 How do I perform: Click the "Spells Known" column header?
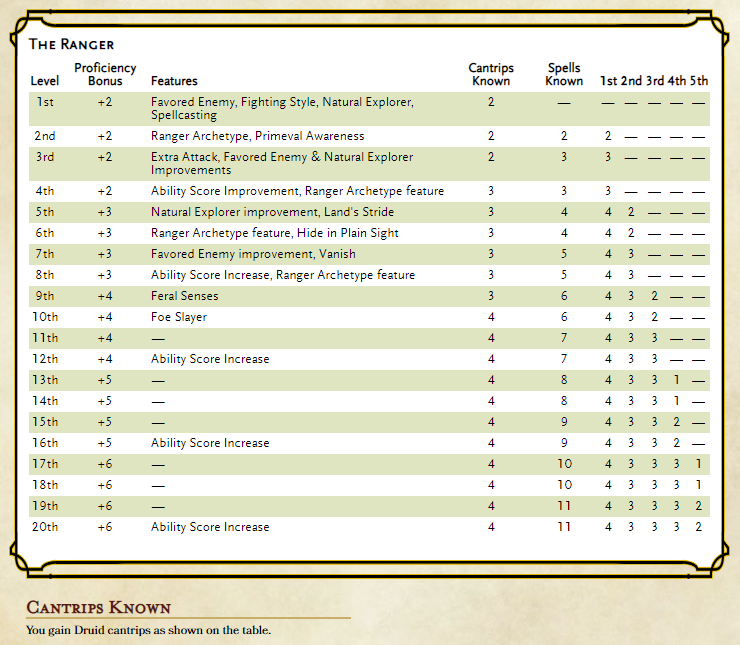[x=564, y=74]
